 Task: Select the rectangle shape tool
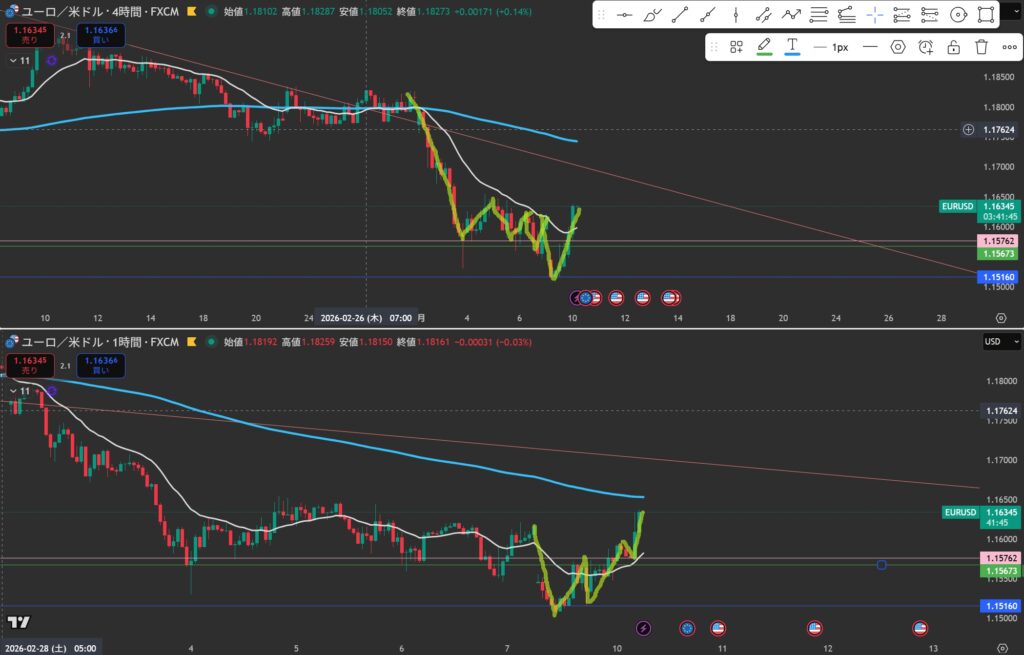[985, 15]
